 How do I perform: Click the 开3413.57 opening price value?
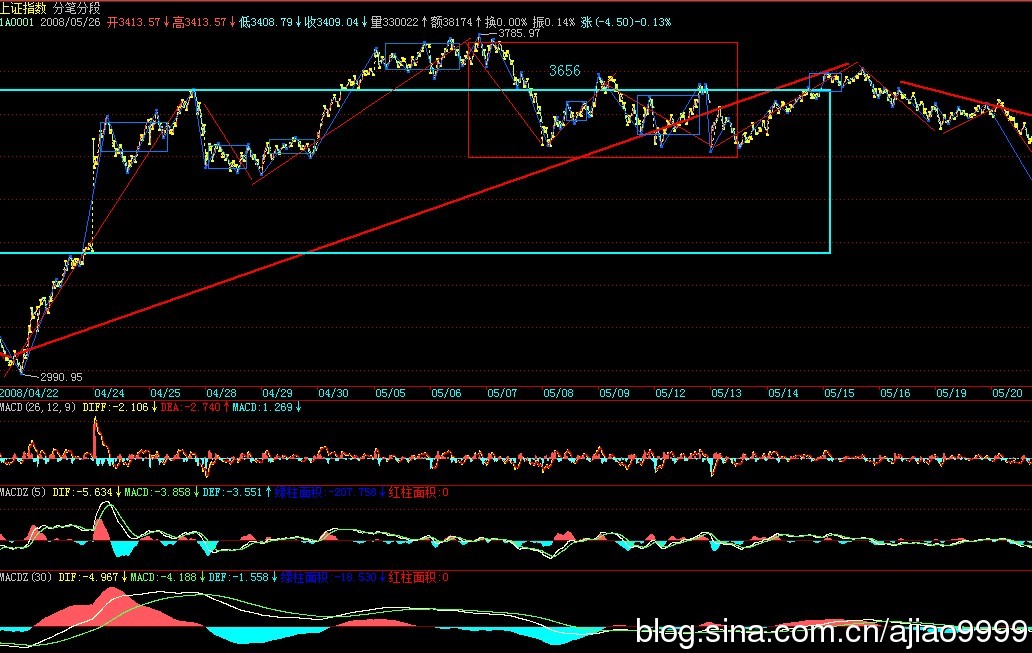[x=139, y=21]
